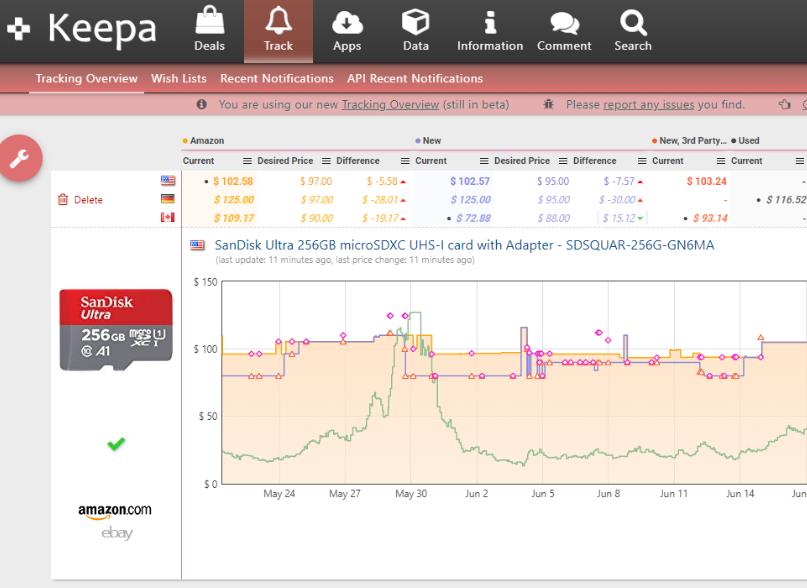Image resolution: width=807 pixels, height=588 pixels.
Task: Click the SanDisk microSD card thumbnail
Action: (x=116, y=330)
